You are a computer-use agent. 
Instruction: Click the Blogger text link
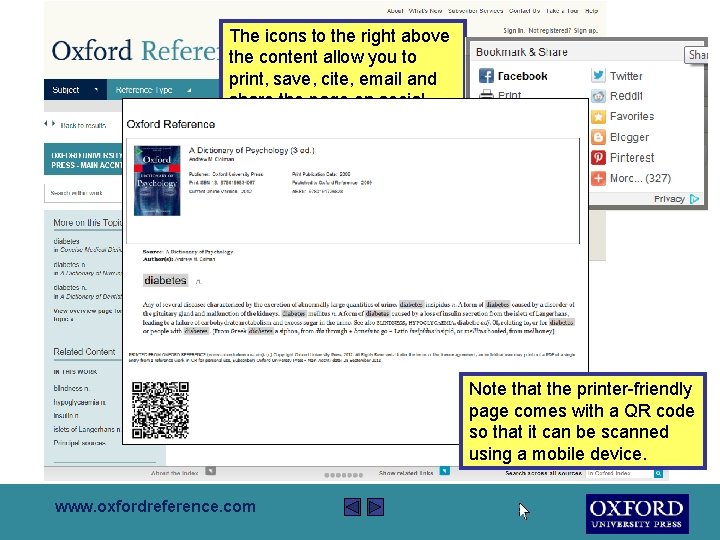tap(629, 137)
